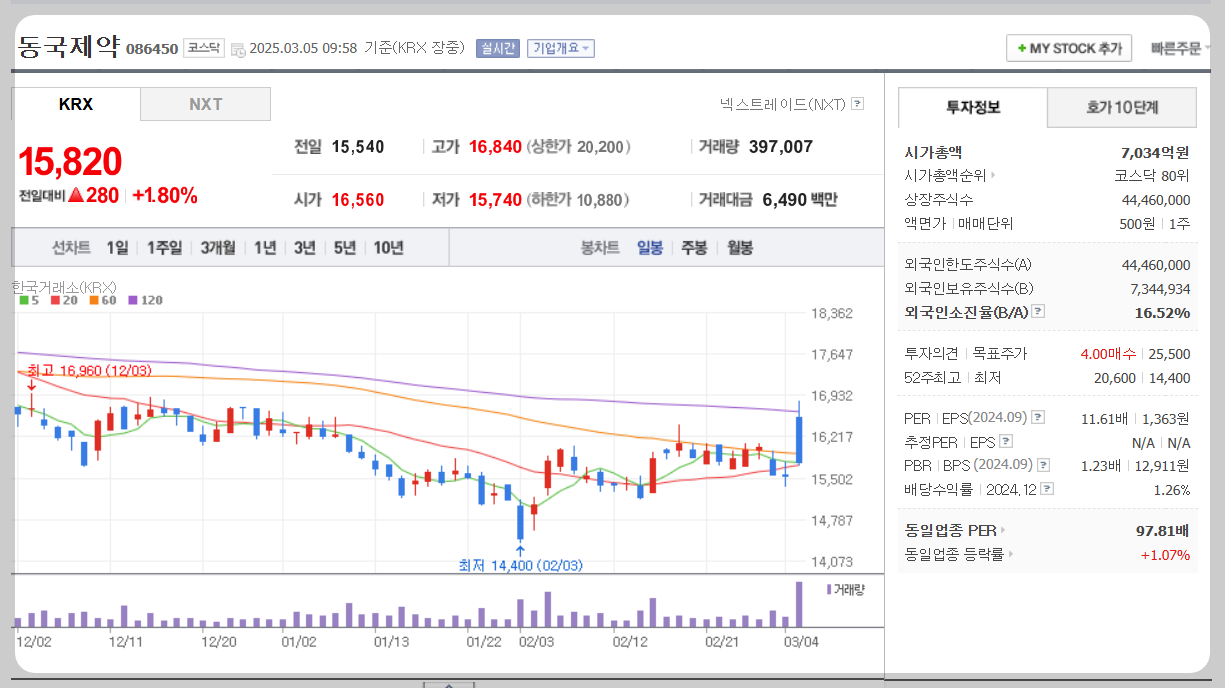The width and height of the screenshot is (1225, 688).
Task: Click the stock code 086450
Action: 152,49
